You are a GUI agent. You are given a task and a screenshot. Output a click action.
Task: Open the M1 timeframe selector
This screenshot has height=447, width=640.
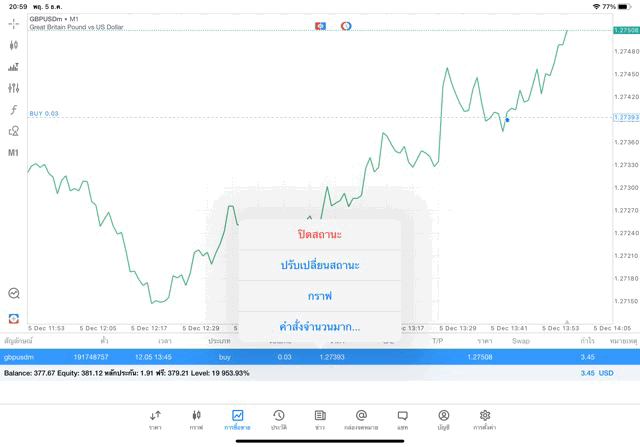[14, 153]
